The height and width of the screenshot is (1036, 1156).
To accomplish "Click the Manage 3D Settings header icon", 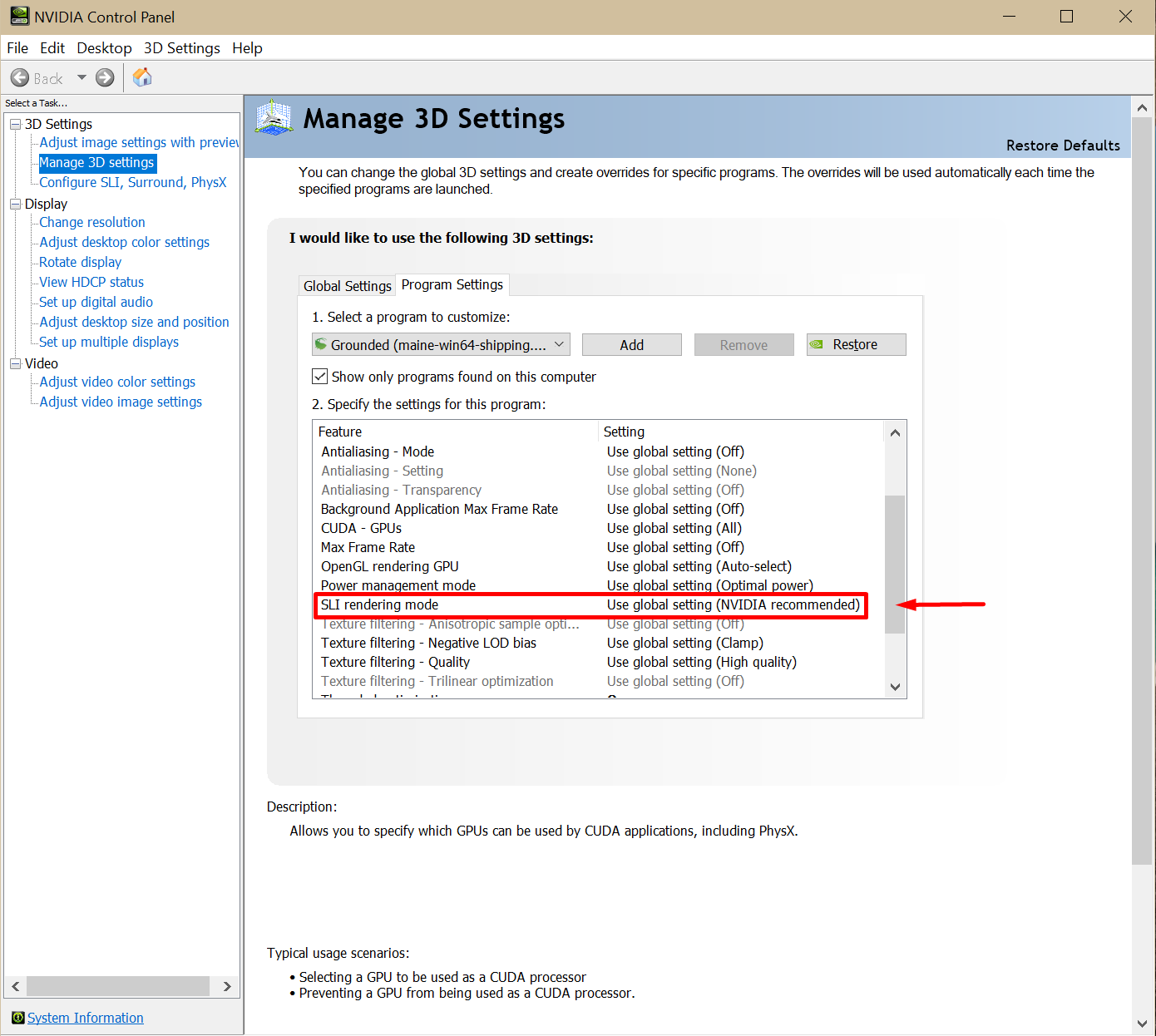I will point(274,117).
